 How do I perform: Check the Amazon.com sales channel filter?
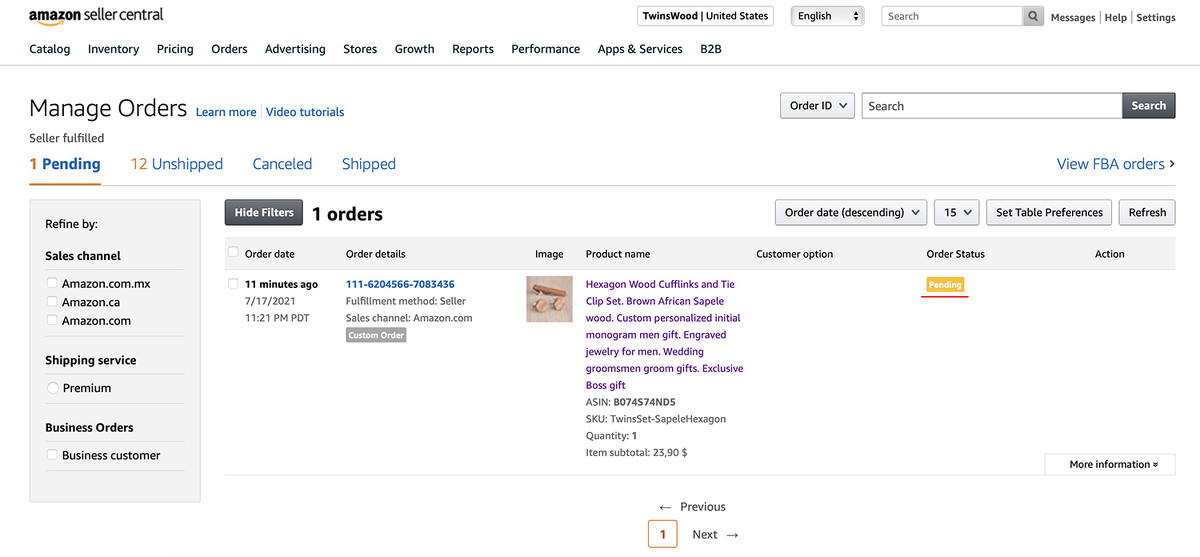click(x=52, y=320)
